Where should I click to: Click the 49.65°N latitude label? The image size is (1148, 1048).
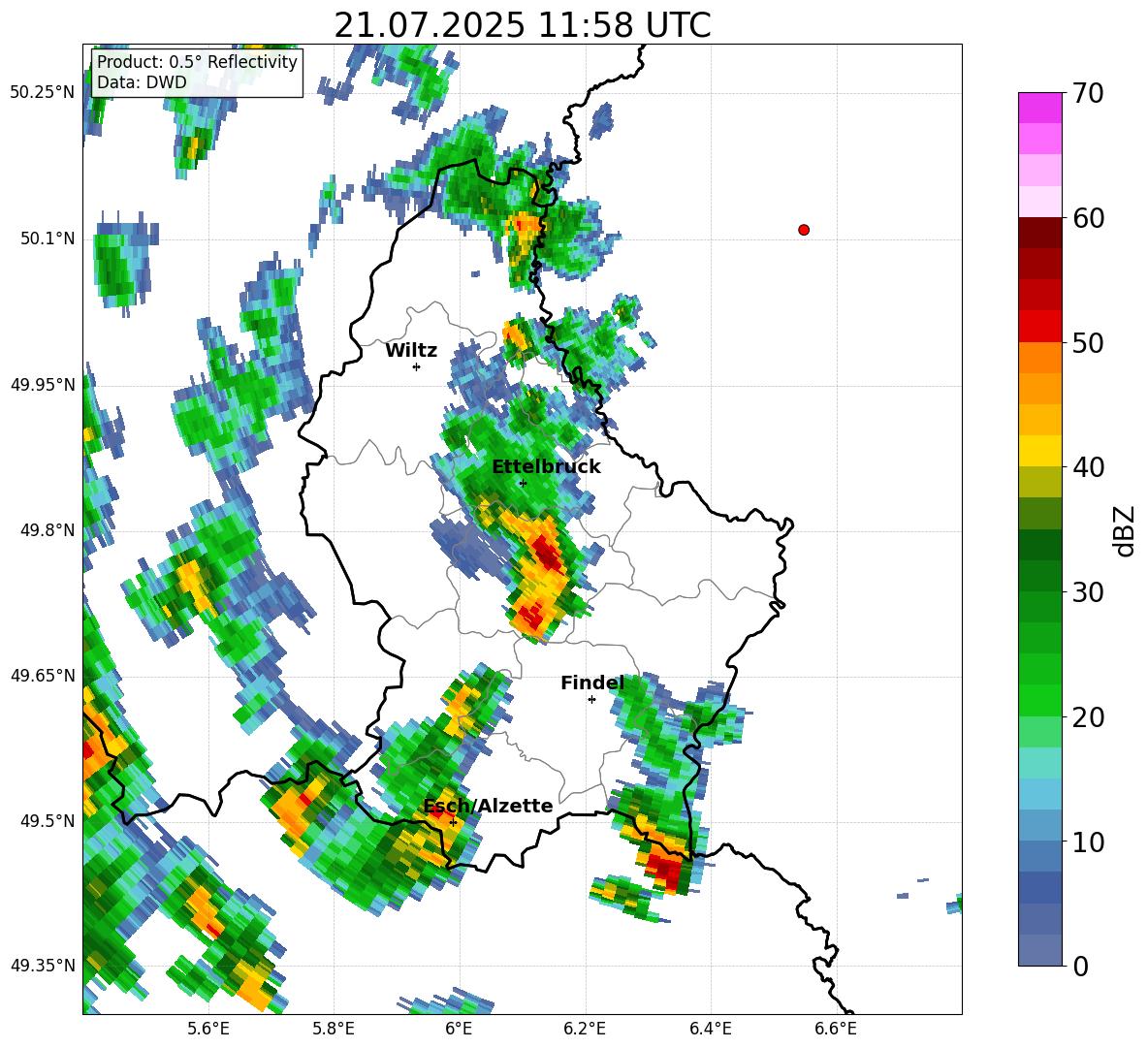tap(43, 675)
